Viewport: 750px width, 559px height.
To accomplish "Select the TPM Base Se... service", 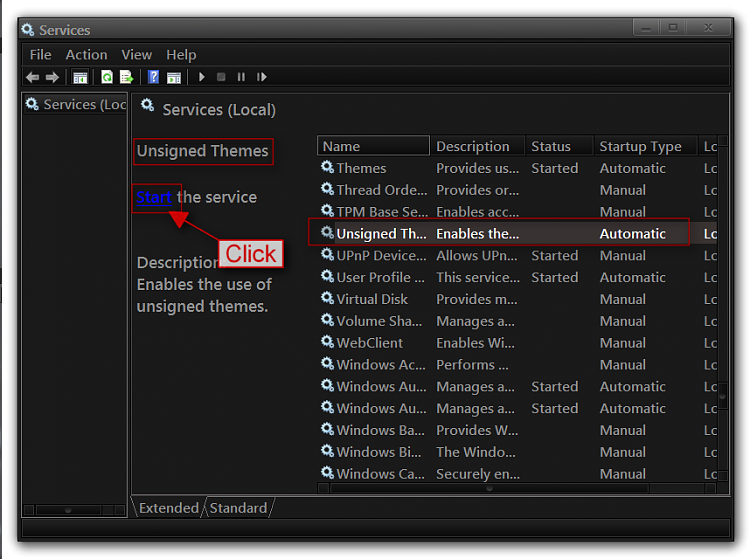I will (382, 212).
